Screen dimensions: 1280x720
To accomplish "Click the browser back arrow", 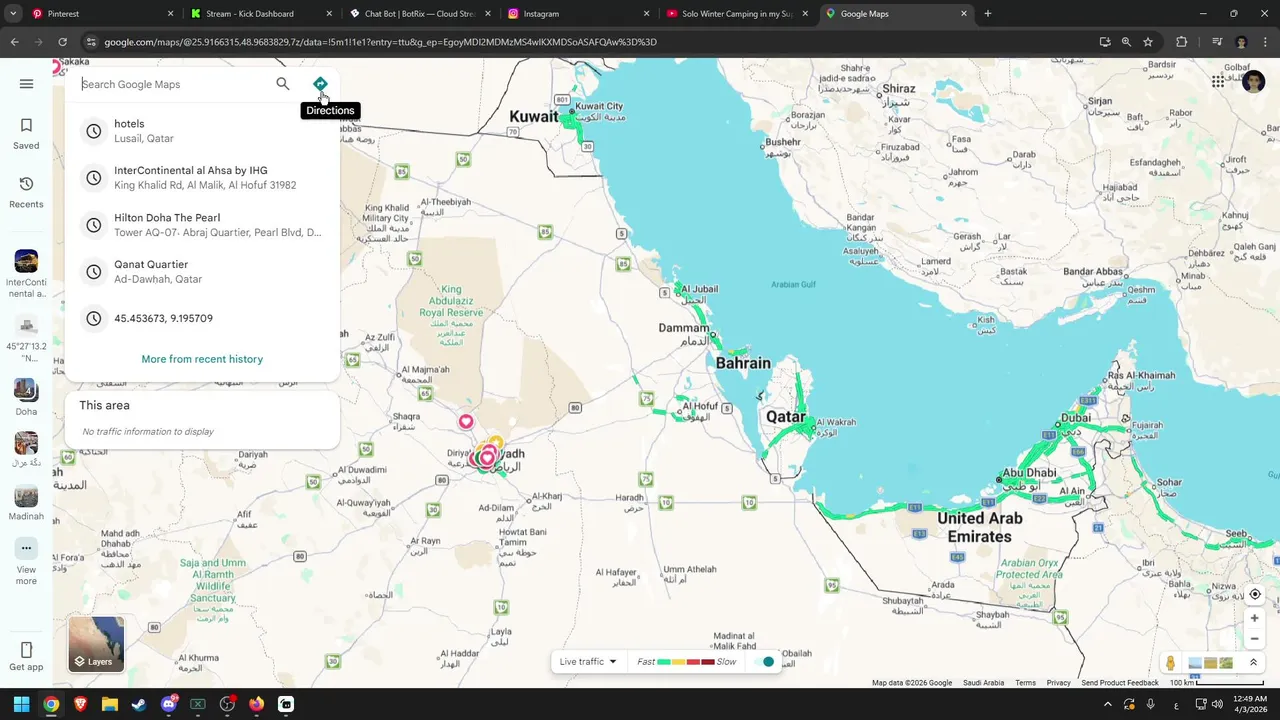I will point(14,42).
